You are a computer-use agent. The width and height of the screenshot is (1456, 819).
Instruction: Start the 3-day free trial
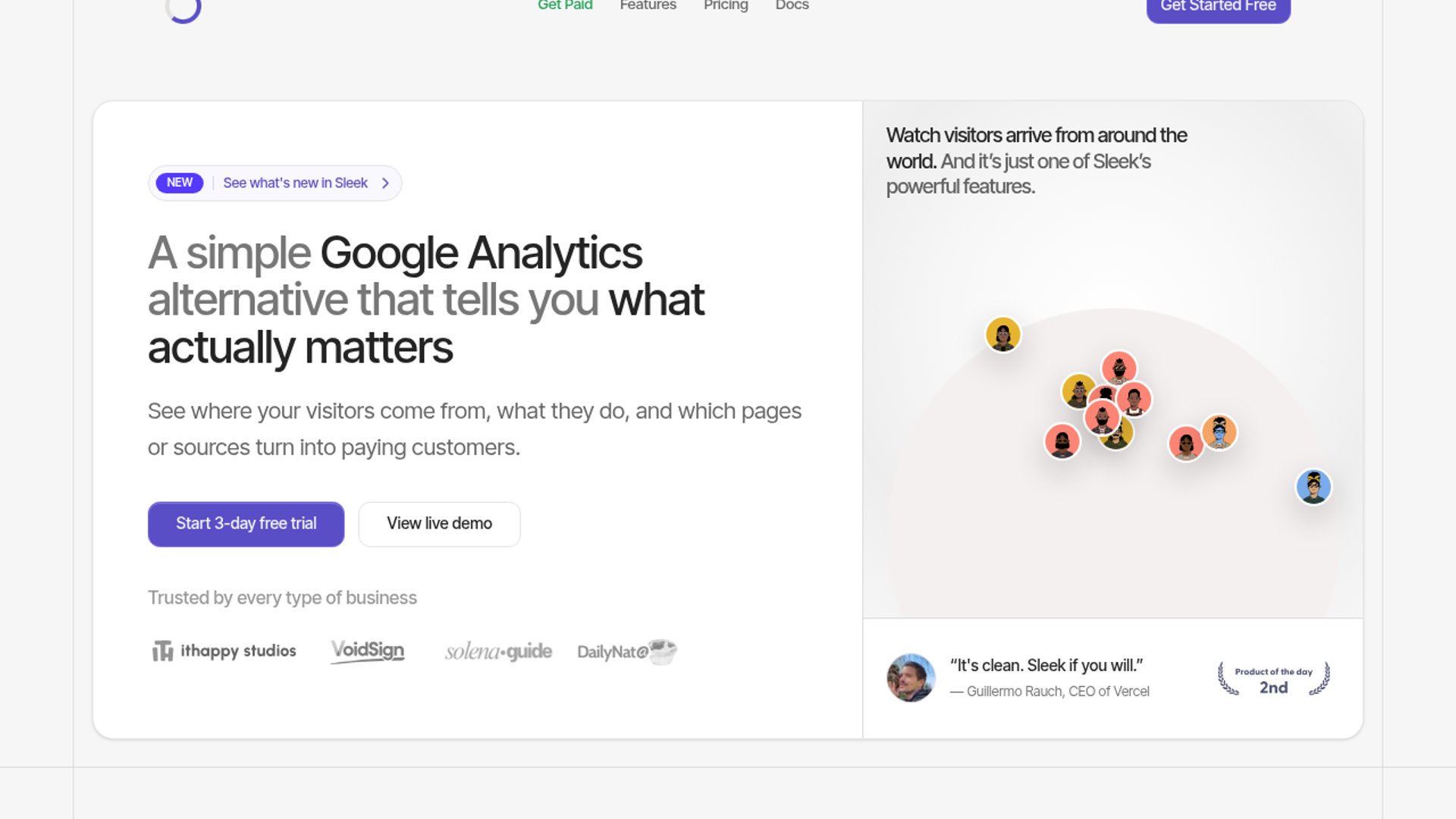coord(246,524)
